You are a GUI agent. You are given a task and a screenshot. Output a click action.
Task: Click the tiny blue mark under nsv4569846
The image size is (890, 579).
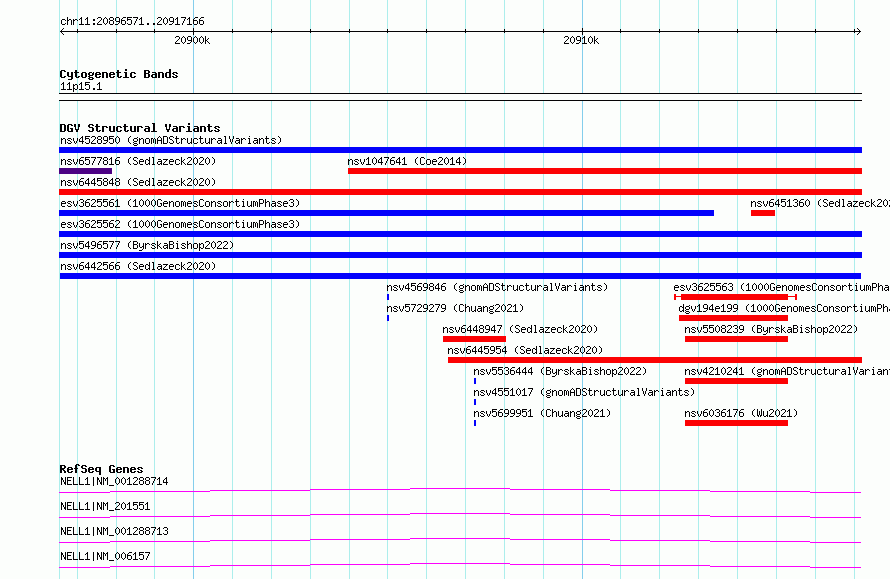388,297
